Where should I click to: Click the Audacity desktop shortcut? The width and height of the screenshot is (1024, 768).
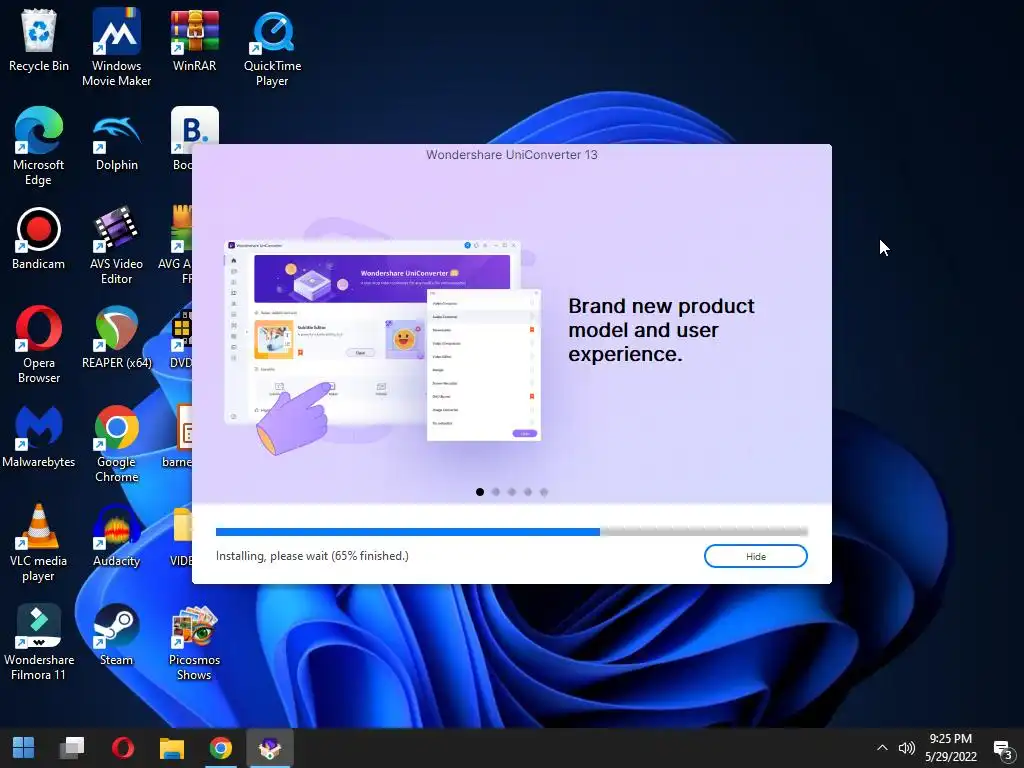pyautogui.click(x=116, y=536)
